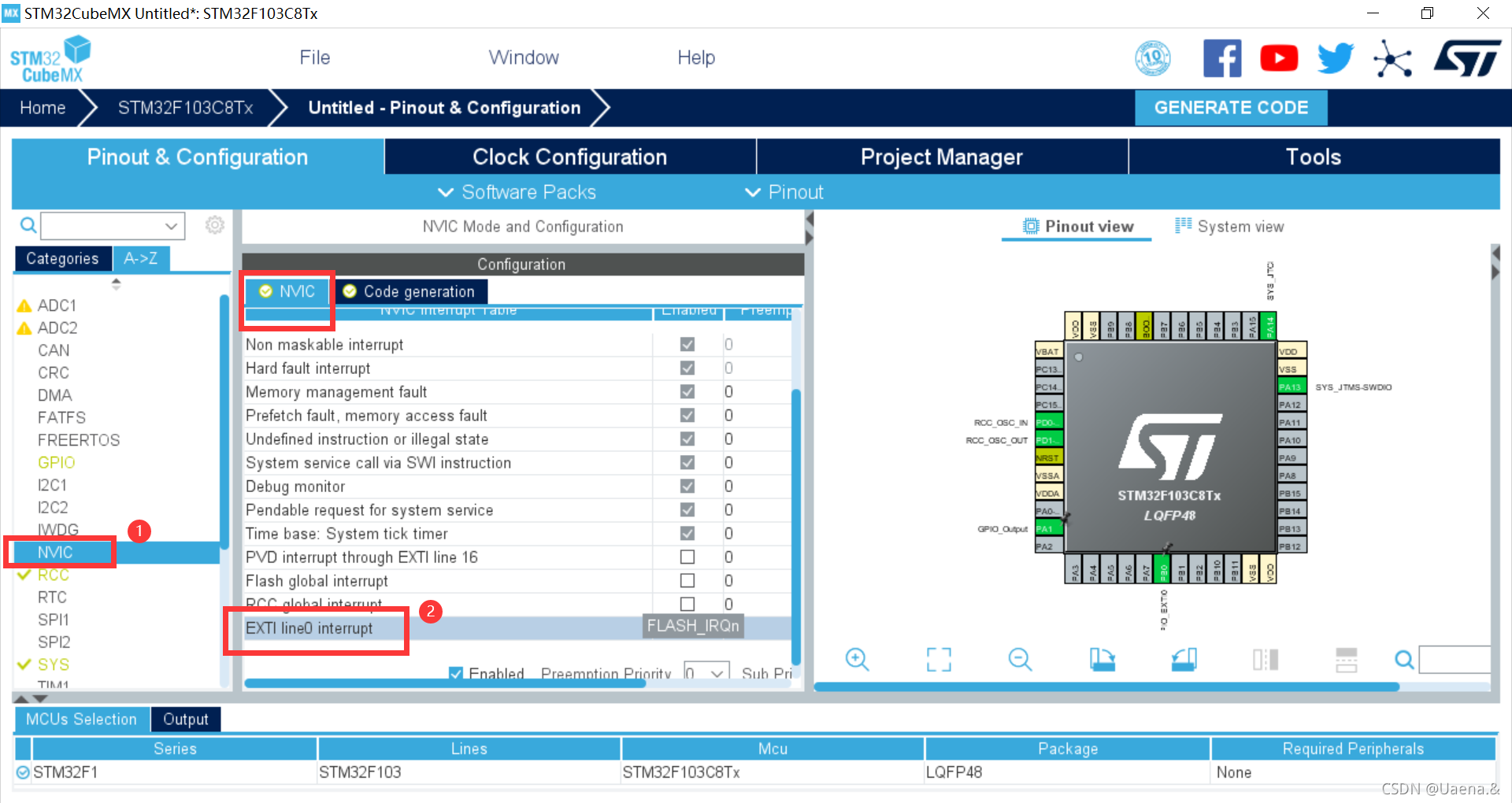Collapse the bottom MCU panel with the down arrow
Image resolution: width=1512 pixels, height=803 pixels.
tap(40, 698)
